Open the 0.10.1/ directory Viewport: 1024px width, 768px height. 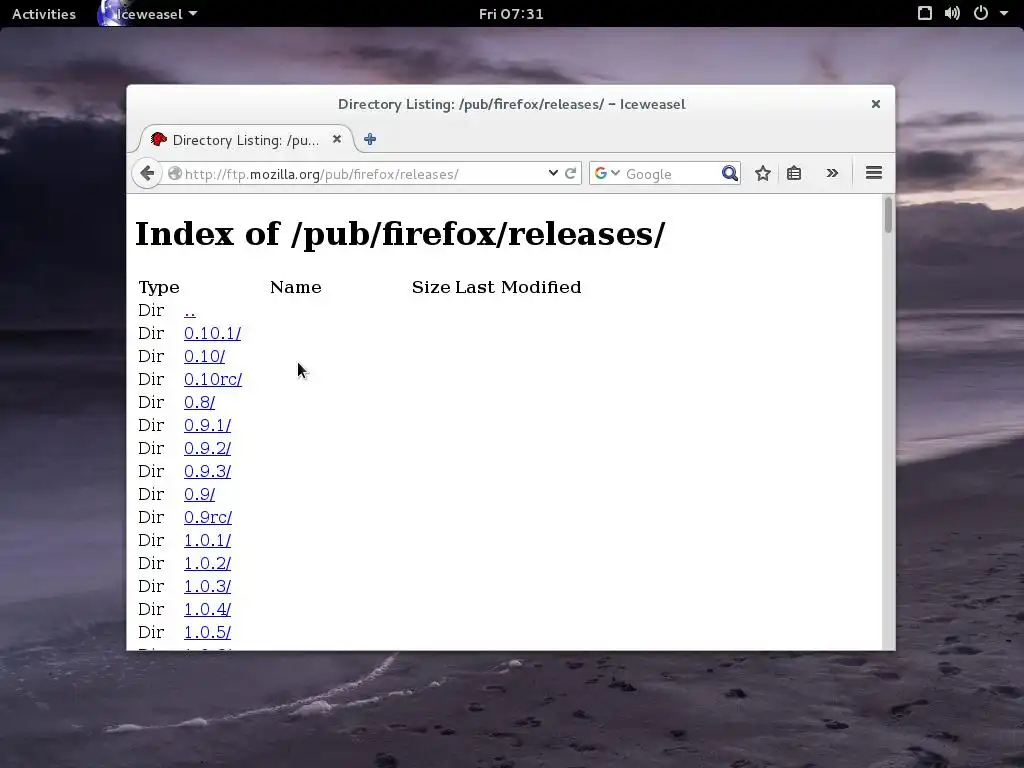pyautogui.click(x=212, y=334)
